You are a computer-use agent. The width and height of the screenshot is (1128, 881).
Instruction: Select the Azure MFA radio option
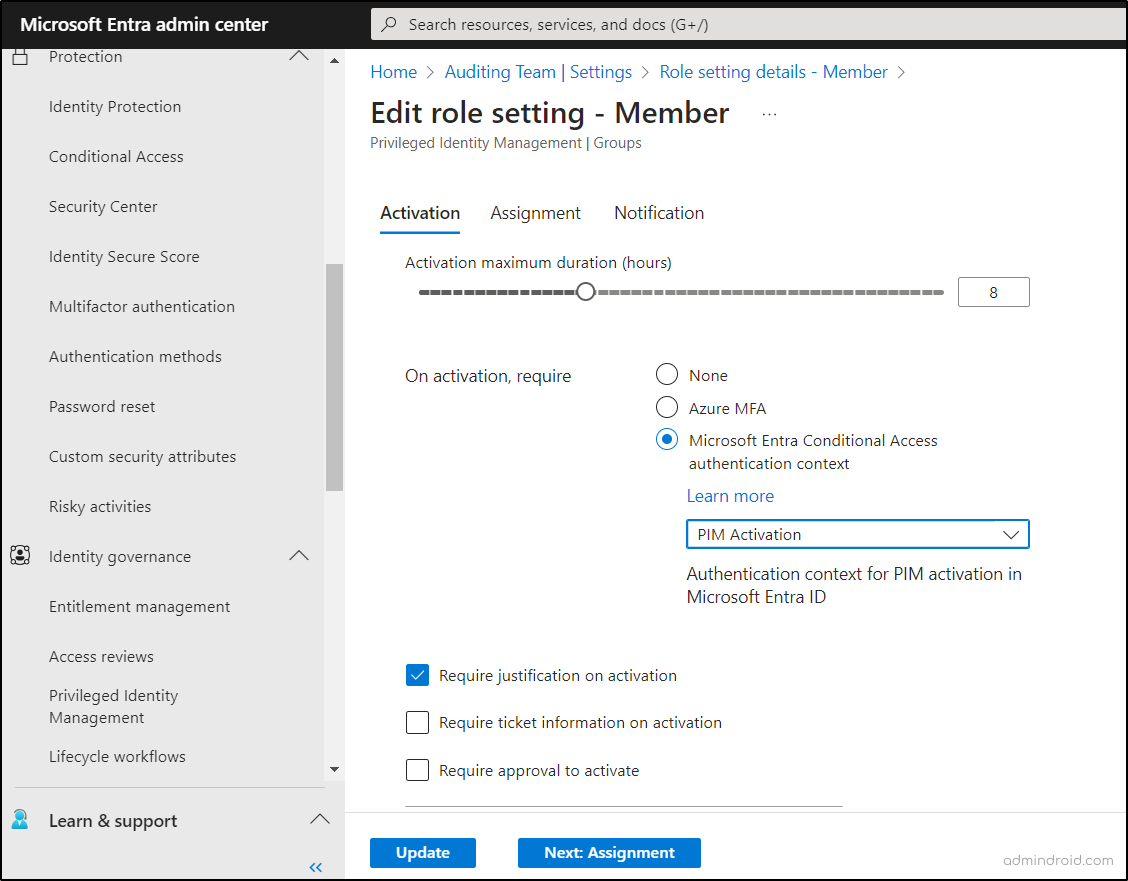pos(667,408)
